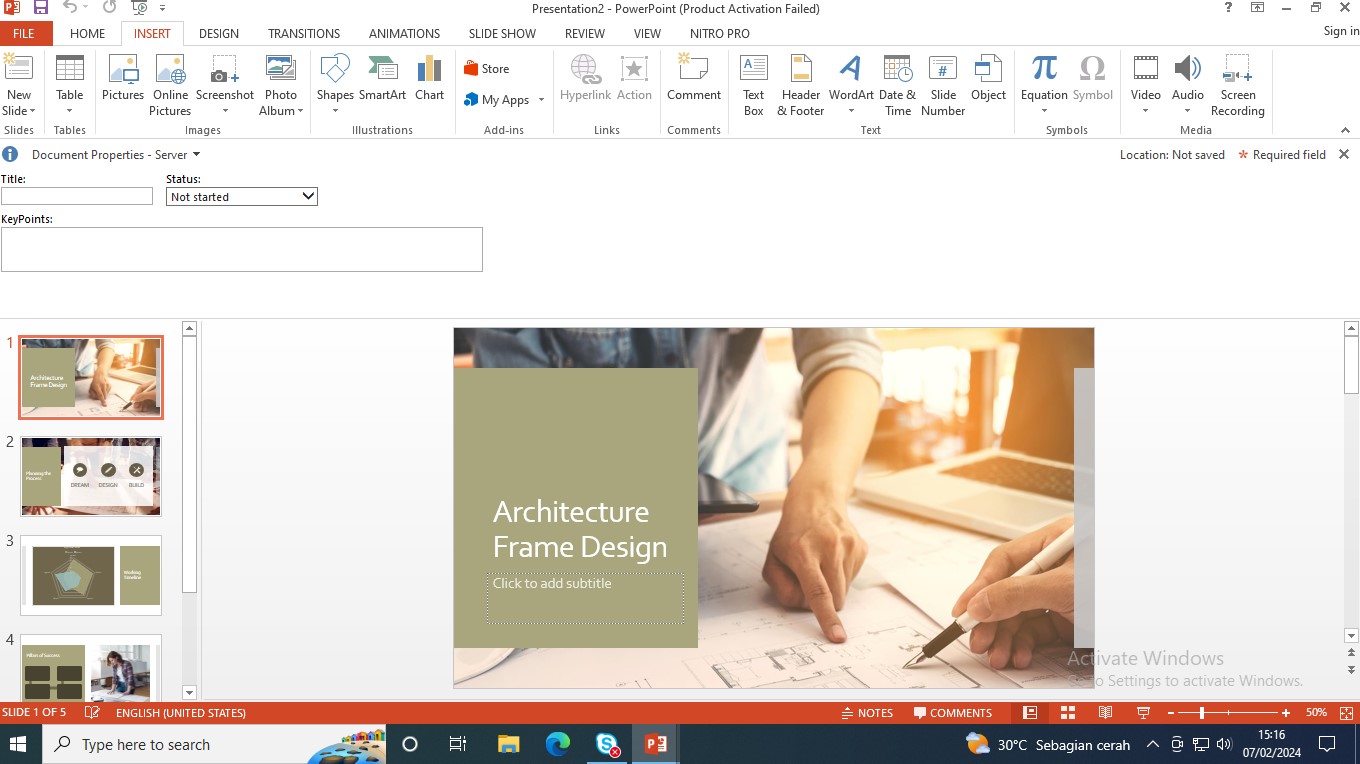
Task: Type in the Title field
Action: (x=76, y=196)
